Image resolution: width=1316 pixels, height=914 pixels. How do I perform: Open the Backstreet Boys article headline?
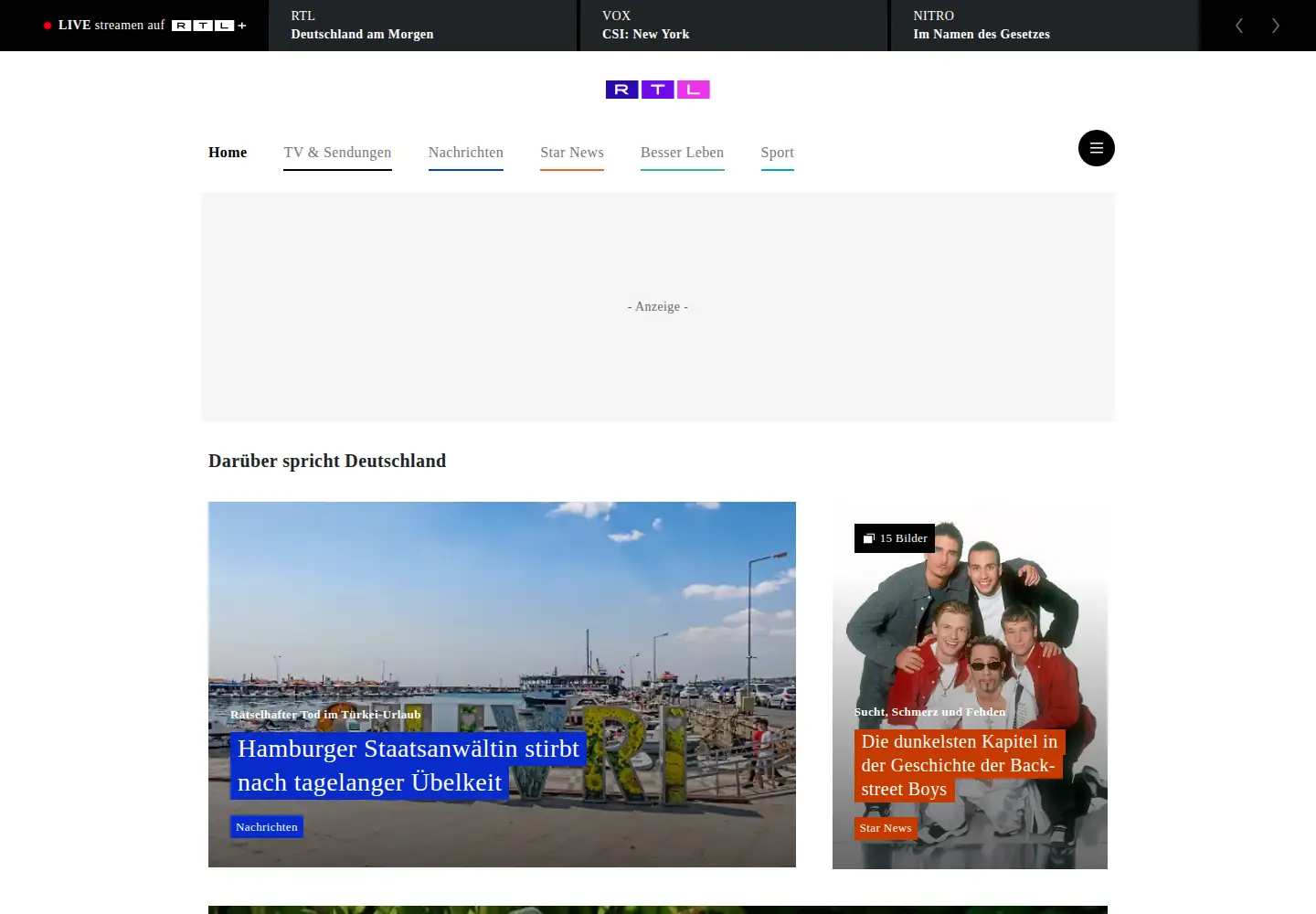click(x=960, y=766)
